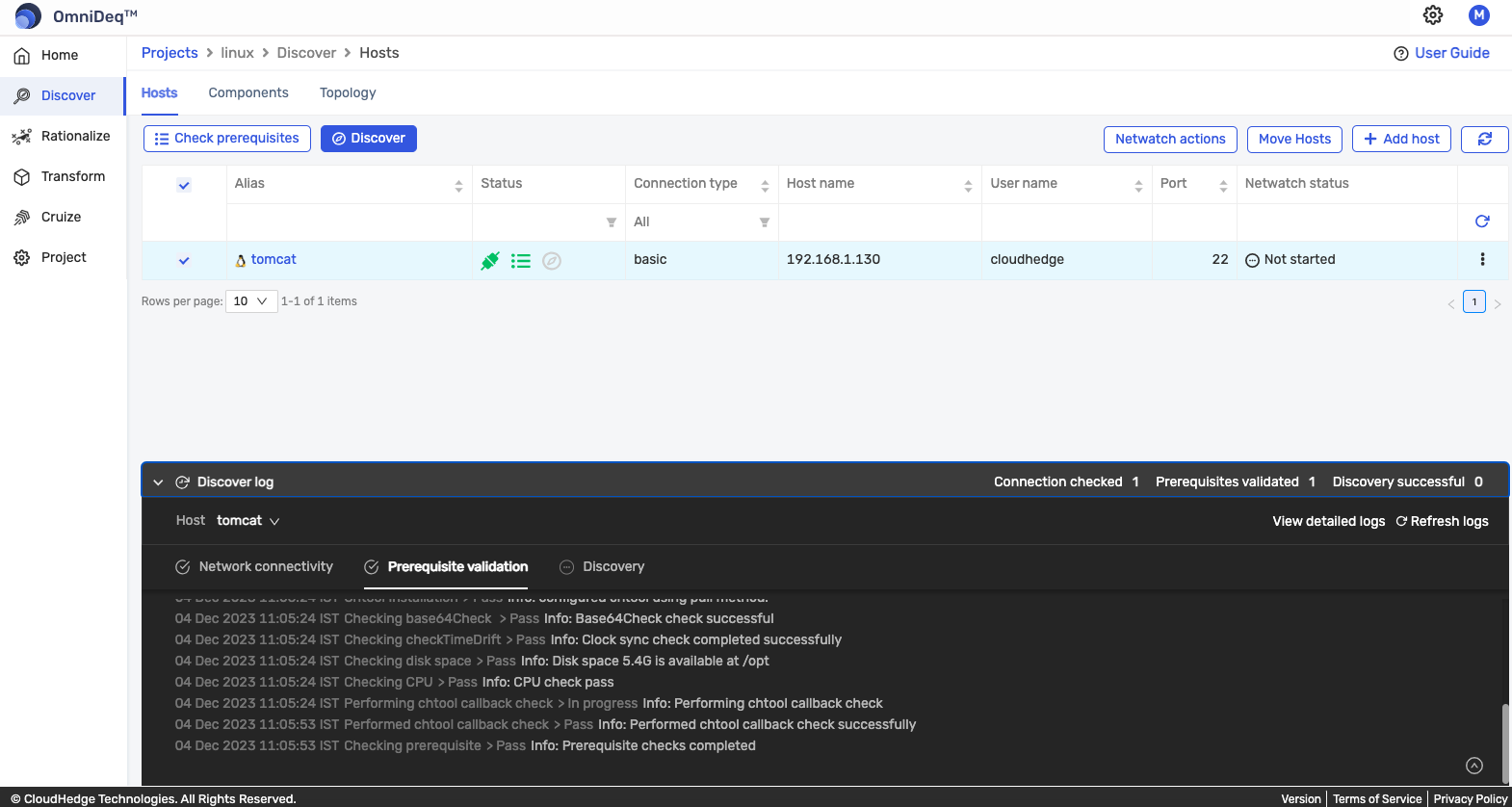Open Rationalize in sidebar
Image resolution: width=1512 pixels, height=807 pixels.
coord(63,137)
